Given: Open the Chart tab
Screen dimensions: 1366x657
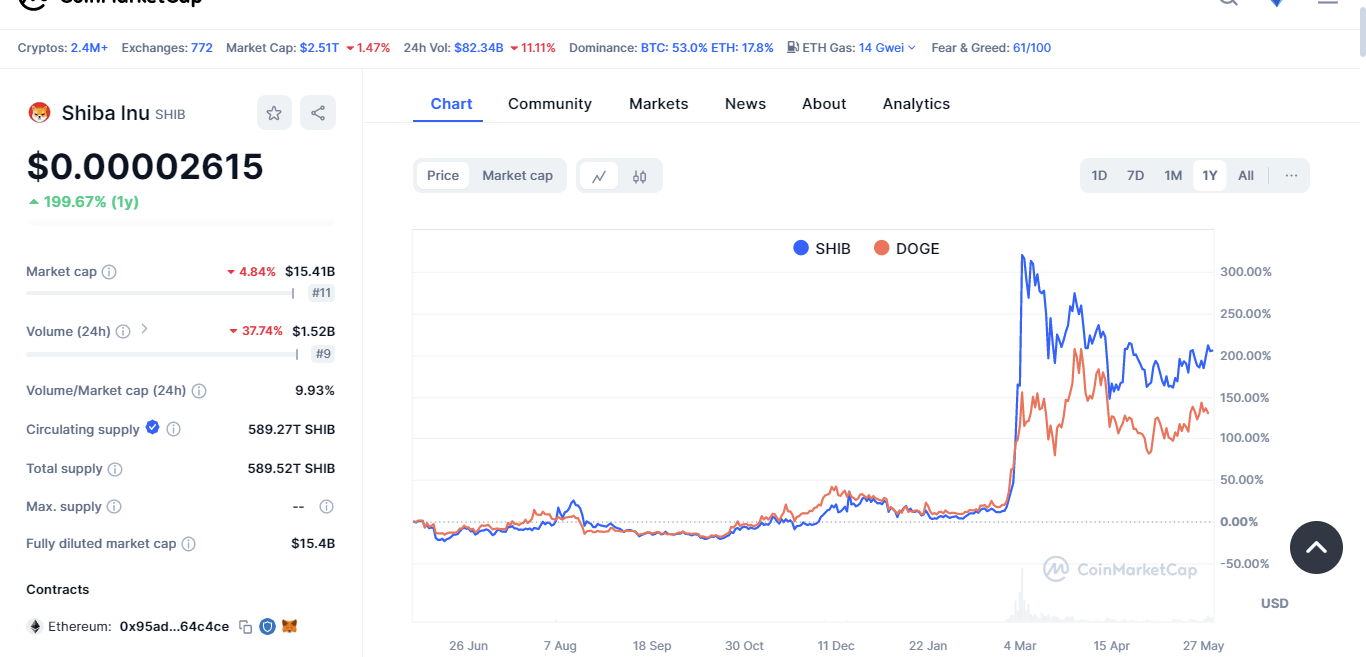Looking at the screenshot, I should tap(451, 104).
